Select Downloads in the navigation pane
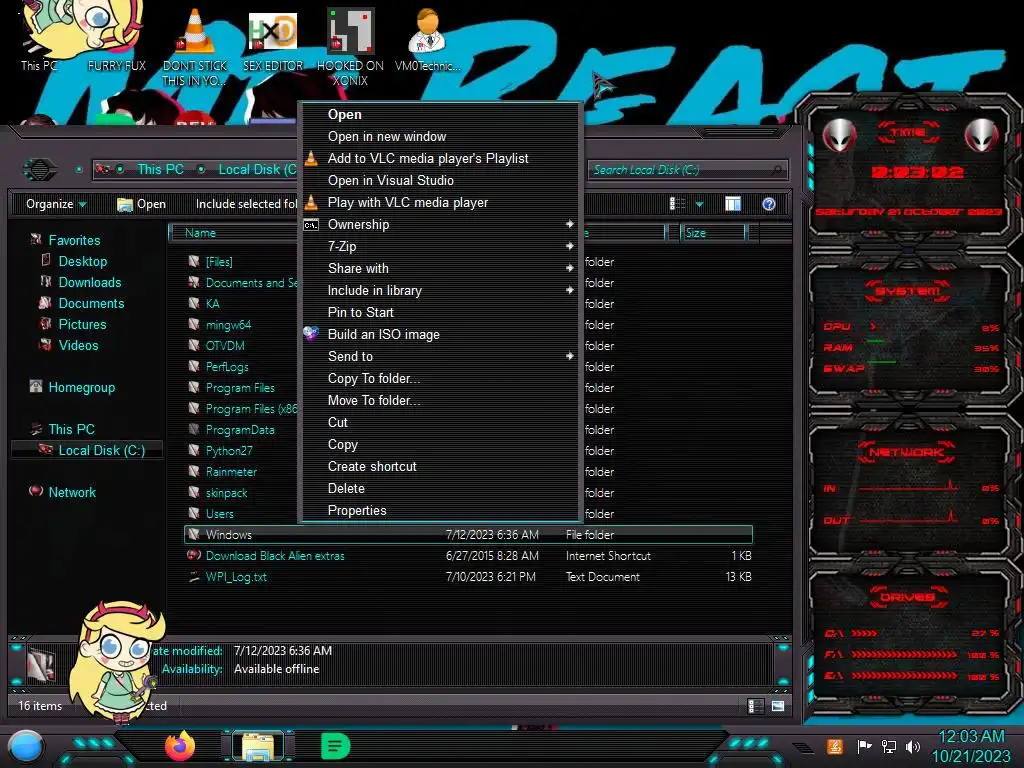 tap(89, 282)
